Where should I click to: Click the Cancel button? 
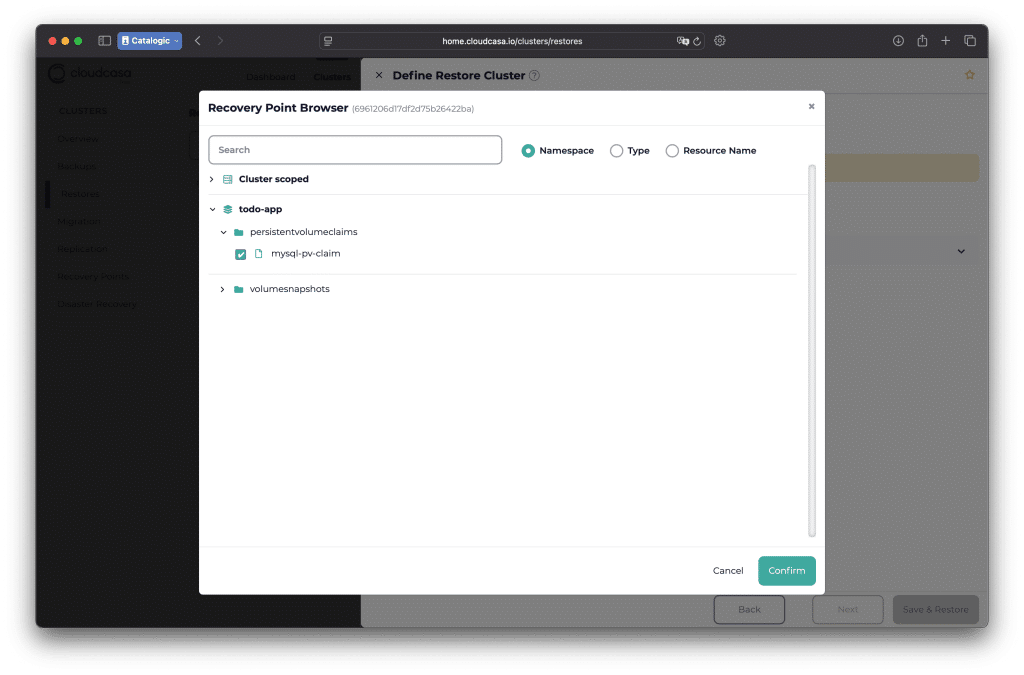[x=728, y=571]
